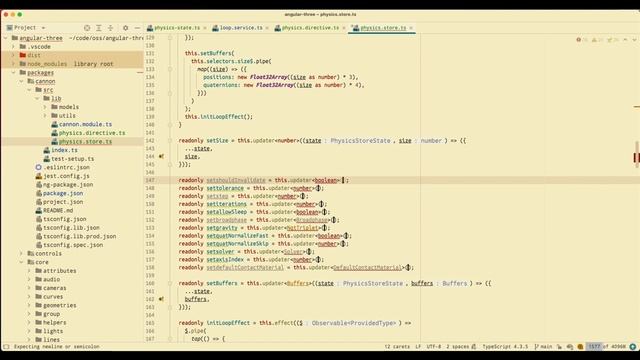This screenshot has width=640, height=360.
Task: Click the editor scrollbar error stripe marker
Action: pyautogui.click(x=636, y=158)
